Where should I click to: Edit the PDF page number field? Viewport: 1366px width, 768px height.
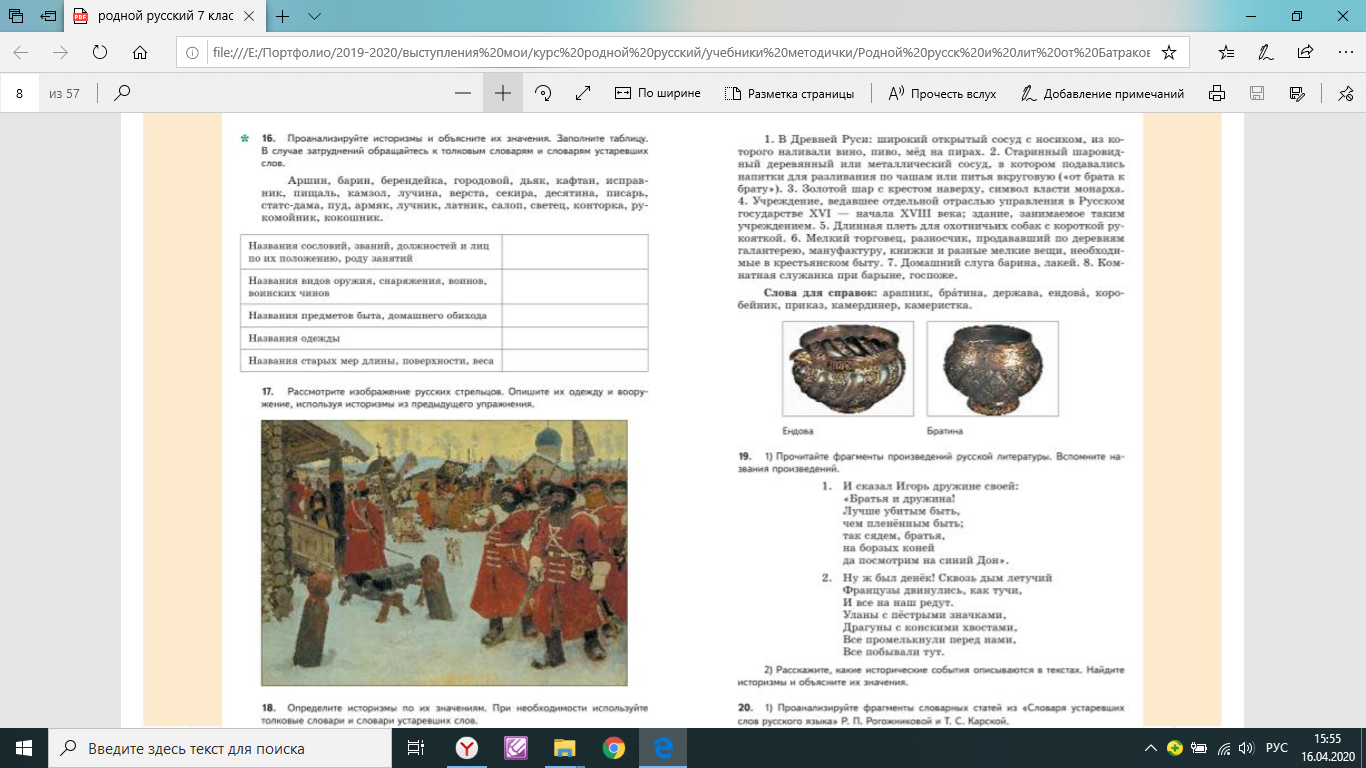pyautogui.click(x=20, y=93)
